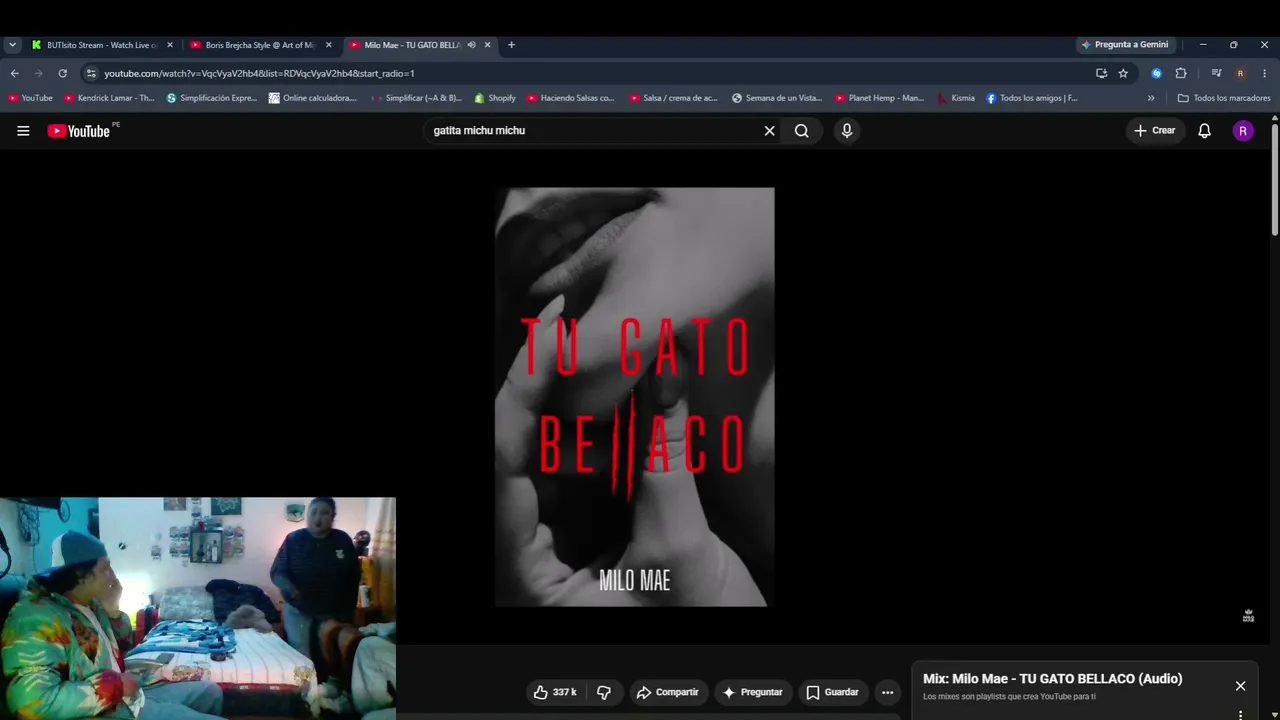Click the TU GATO BELLACO video player
Viewport: 1280px width, 720px height.
click(634, 397)
